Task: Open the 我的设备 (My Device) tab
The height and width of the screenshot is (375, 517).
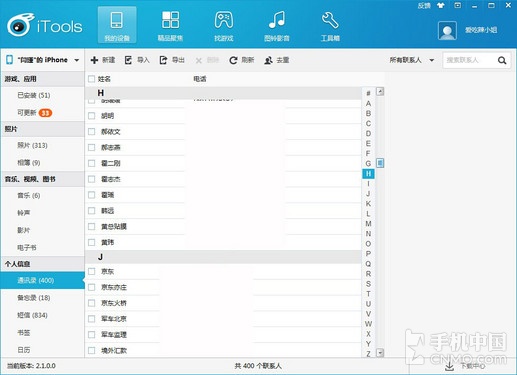Action: click(x=117, y=25)
